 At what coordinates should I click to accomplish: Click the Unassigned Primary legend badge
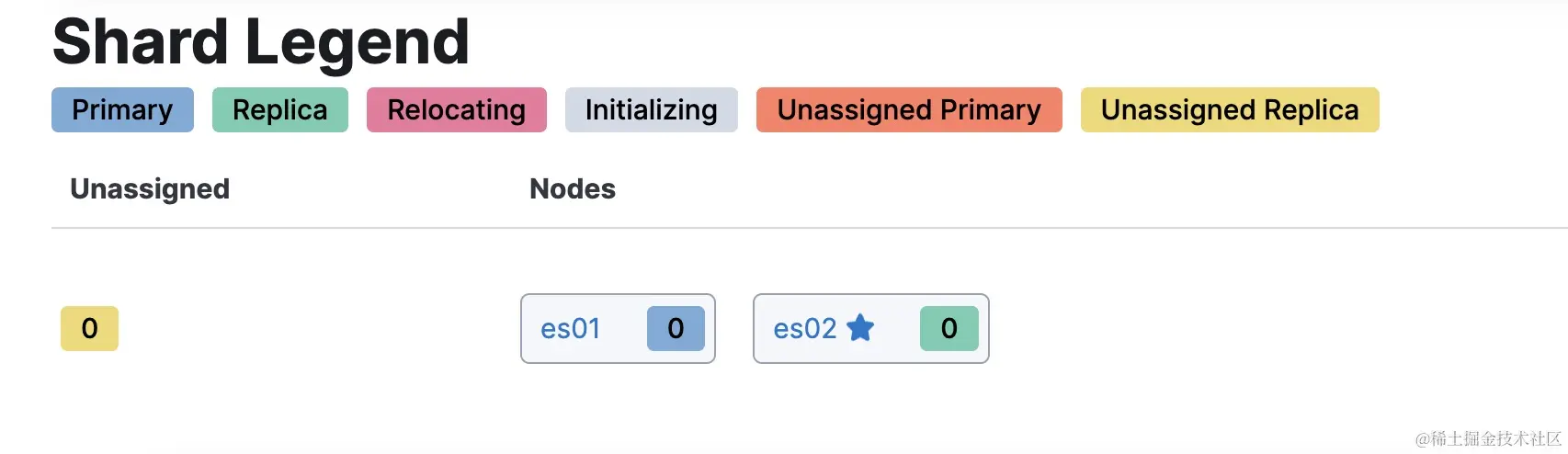[x=908, y=110]
